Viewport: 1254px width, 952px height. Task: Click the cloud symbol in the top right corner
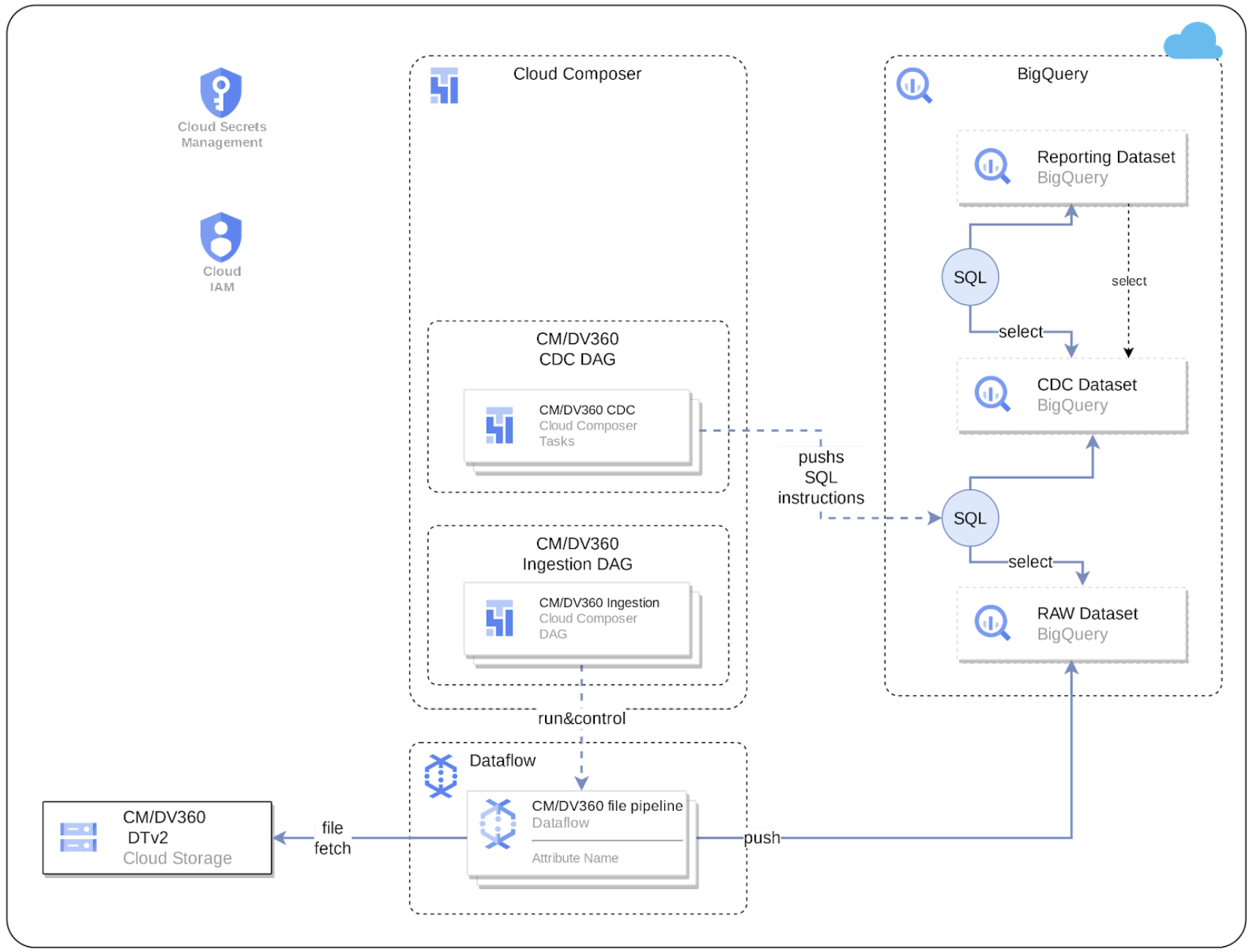1193,42
